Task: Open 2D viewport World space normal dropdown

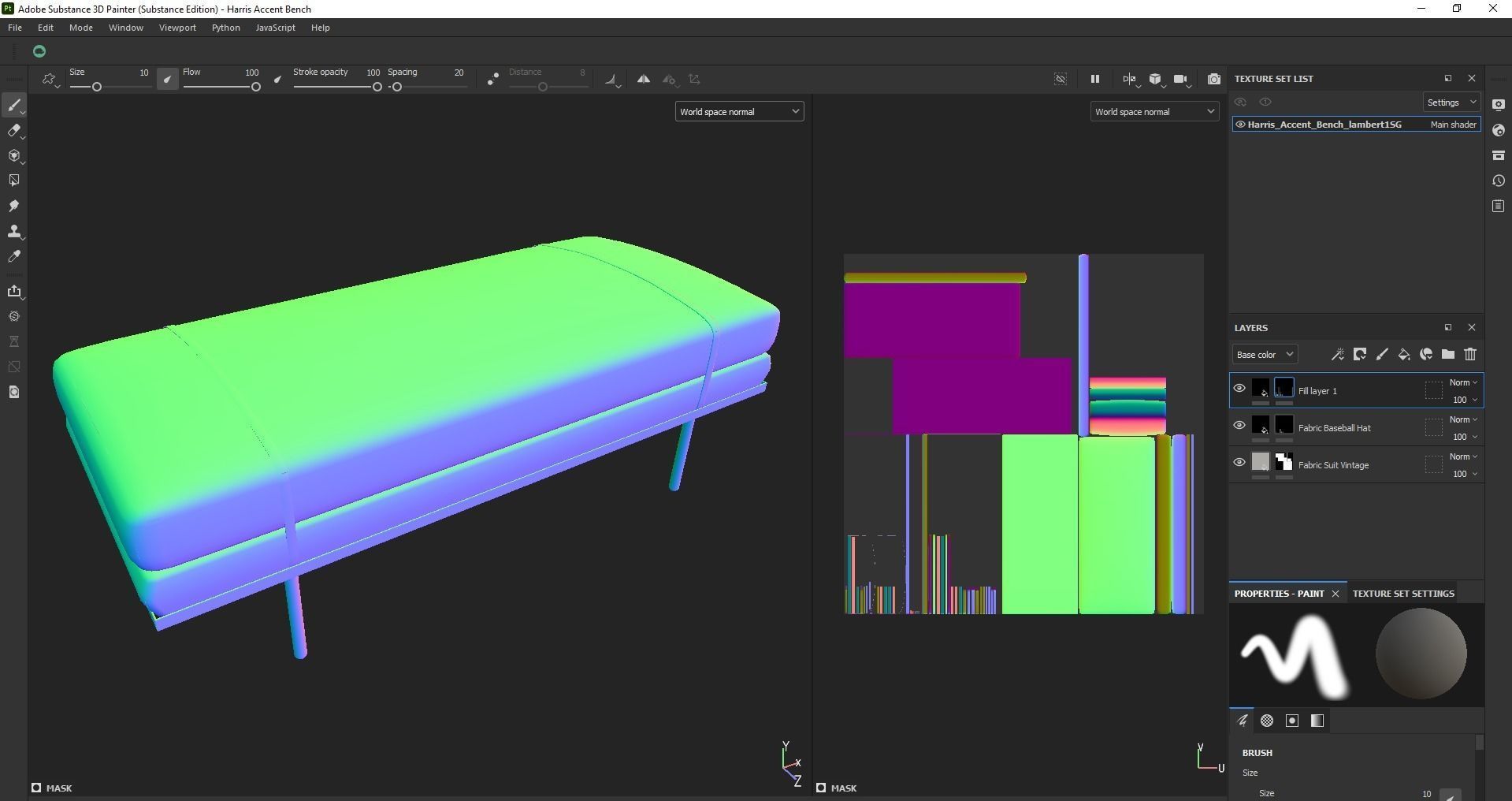Action: pyautogui.click(x=1154, y=112)
